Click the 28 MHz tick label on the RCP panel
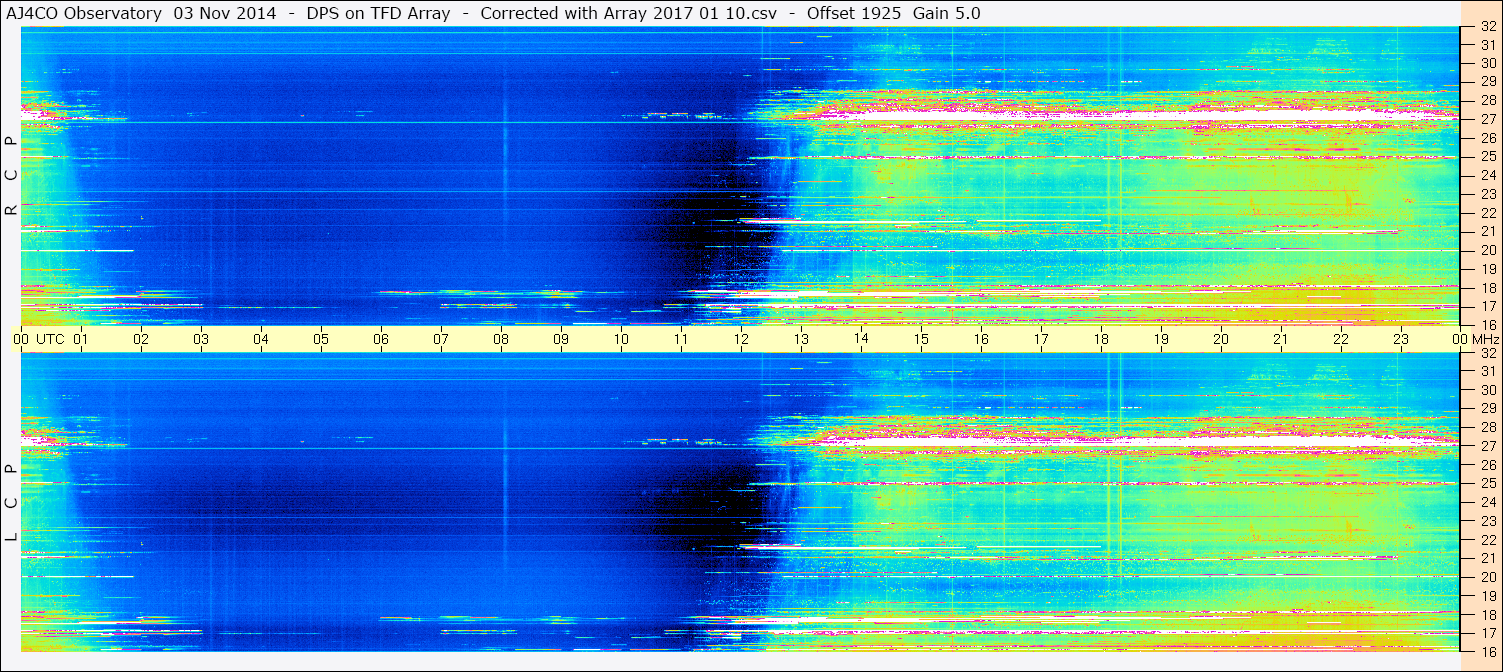This screenshot has height=672, width=1503. (x=1487, y=100)
